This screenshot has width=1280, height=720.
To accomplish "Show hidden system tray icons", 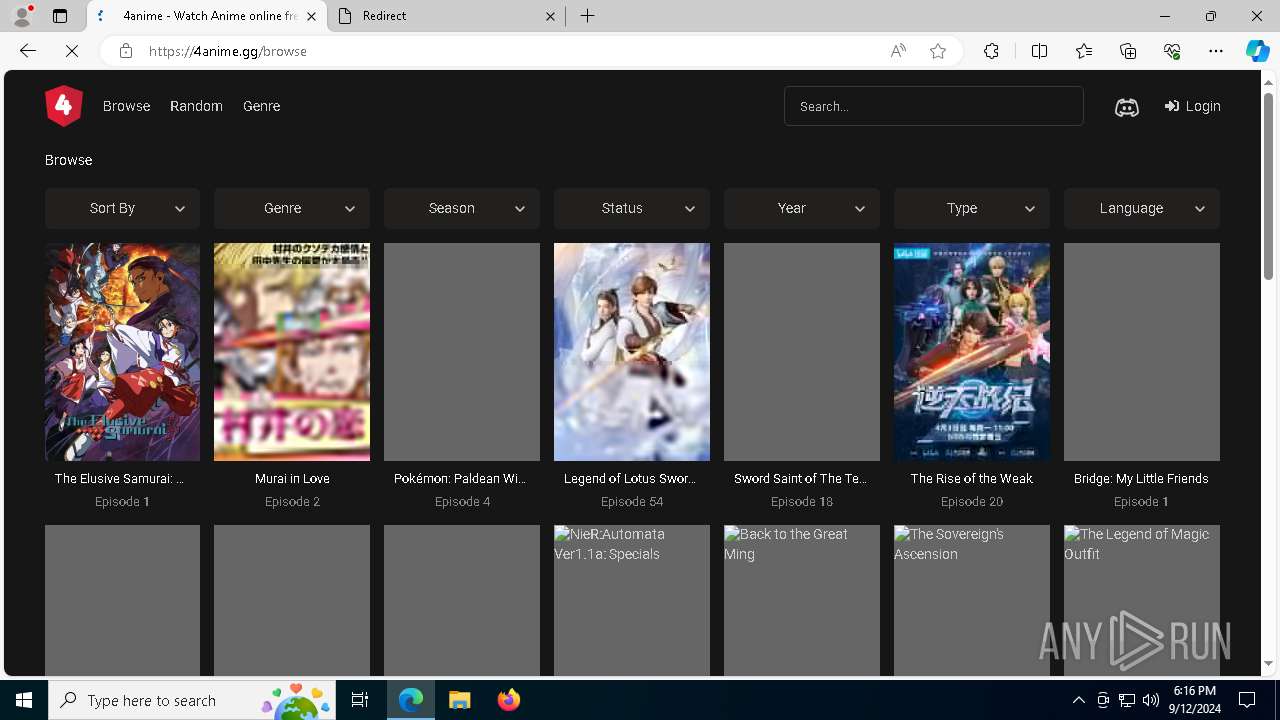I will tap(1078, 700).
